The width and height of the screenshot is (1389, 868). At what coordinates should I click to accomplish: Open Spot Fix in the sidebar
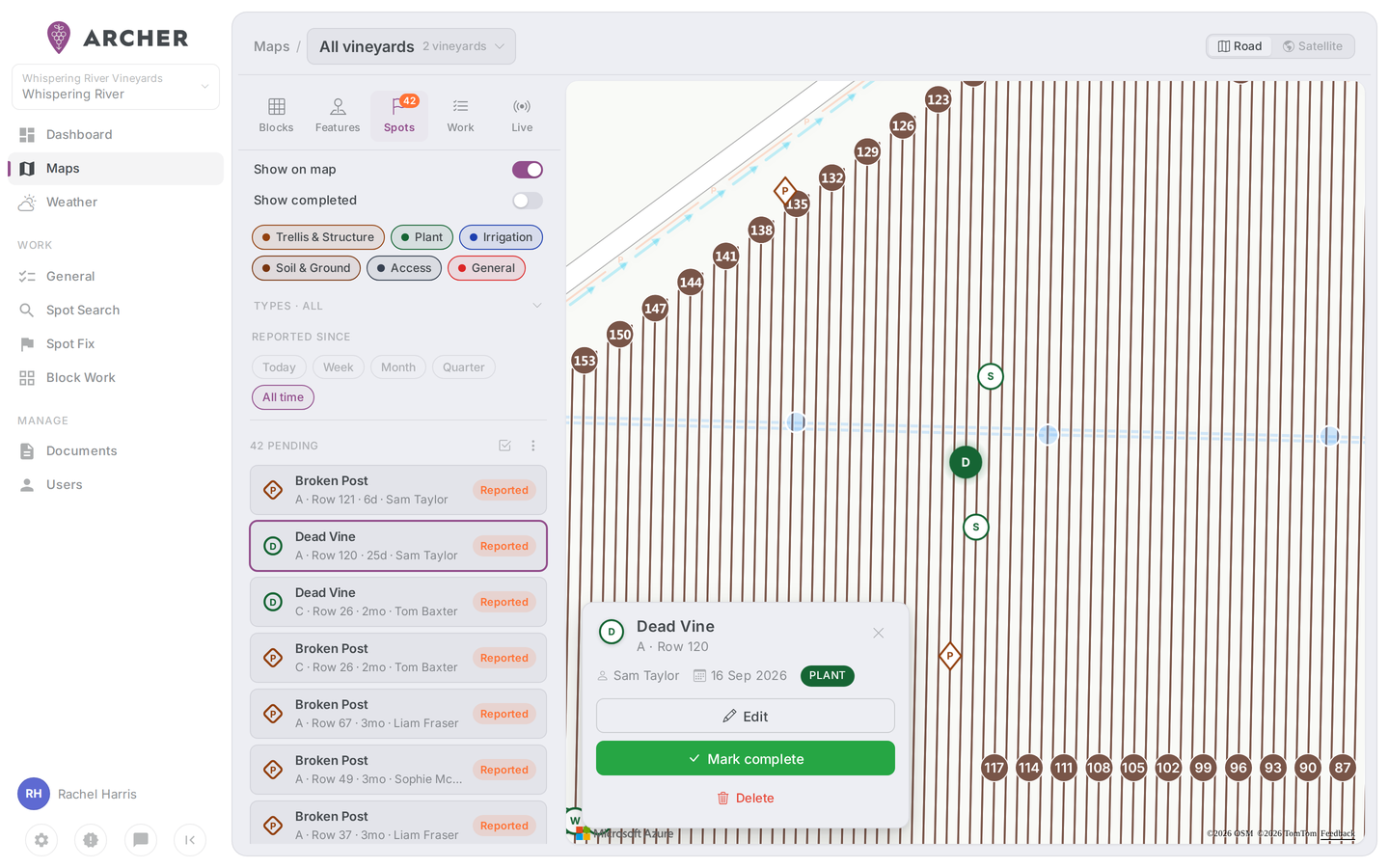coord(116,344)
